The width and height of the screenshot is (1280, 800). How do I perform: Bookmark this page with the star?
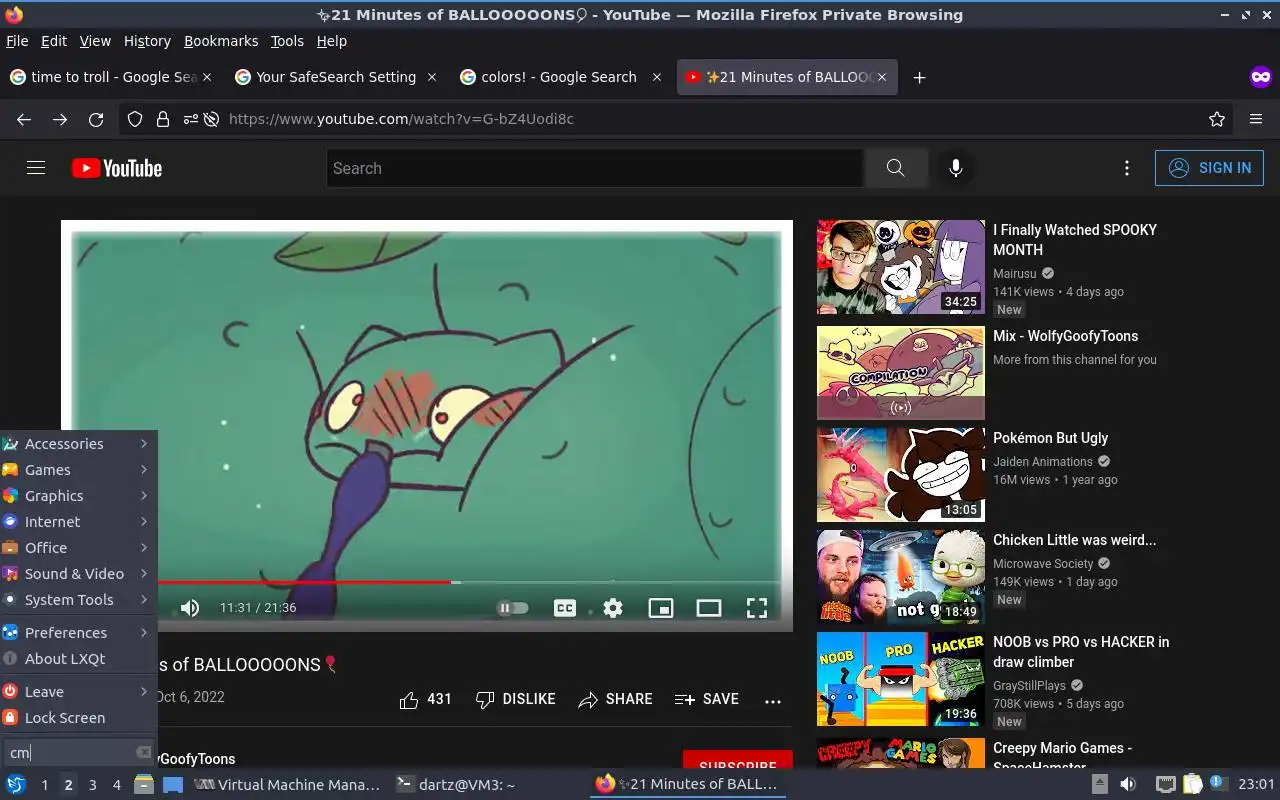click(x=1217, y=119)
